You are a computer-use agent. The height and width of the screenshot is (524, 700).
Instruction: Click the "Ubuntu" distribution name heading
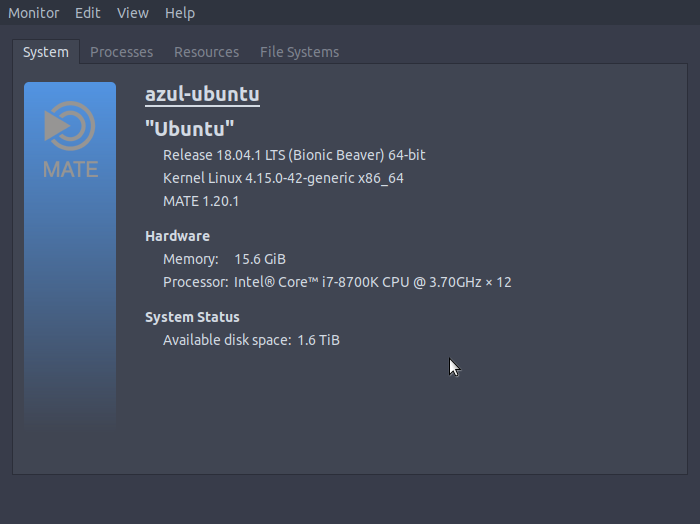(x=190, y=128)
